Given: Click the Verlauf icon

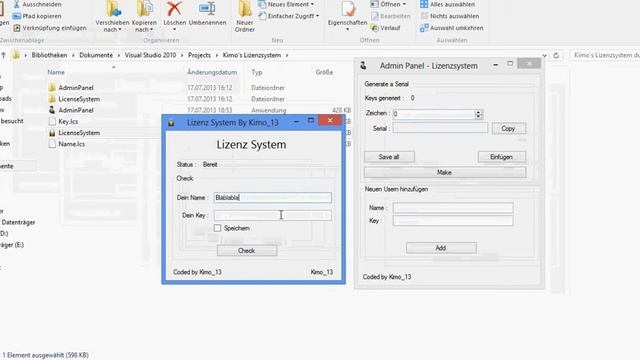Looking at the screenshot, I should 374,28.
